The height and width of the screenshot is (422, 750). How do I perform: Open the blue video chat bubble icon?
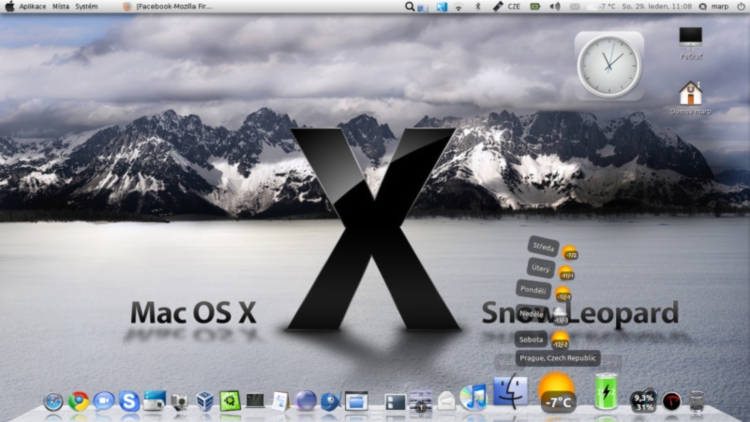pyautogui.click(x=103, y=401)
